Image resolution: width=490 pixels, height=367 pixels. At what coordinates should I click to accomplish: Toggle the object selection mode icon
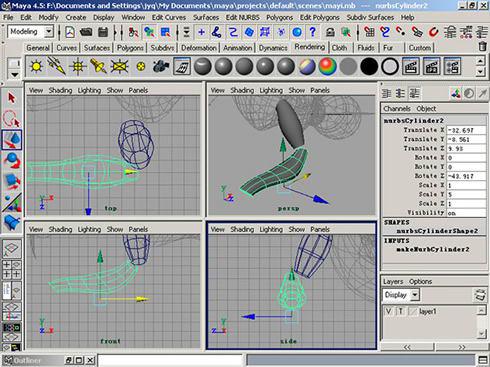pos(149,32)
